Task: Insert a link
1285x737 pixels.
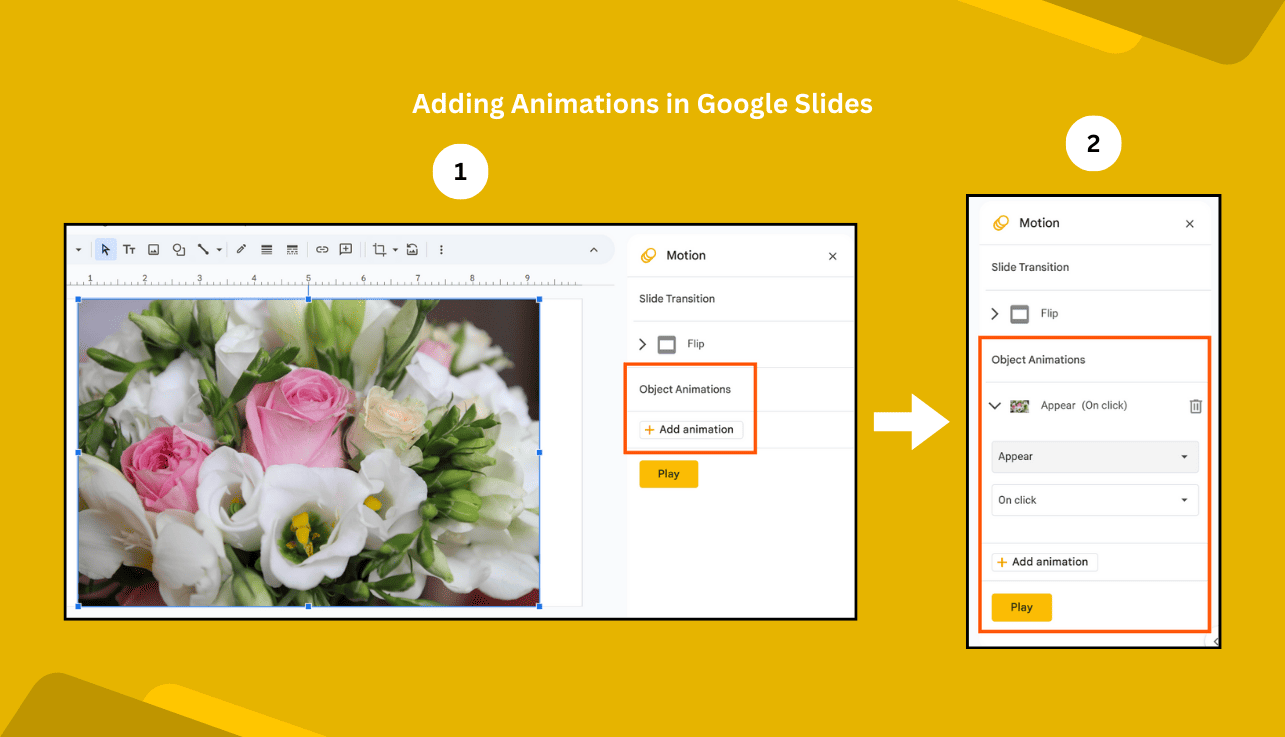Action: (x=322, y=249)
